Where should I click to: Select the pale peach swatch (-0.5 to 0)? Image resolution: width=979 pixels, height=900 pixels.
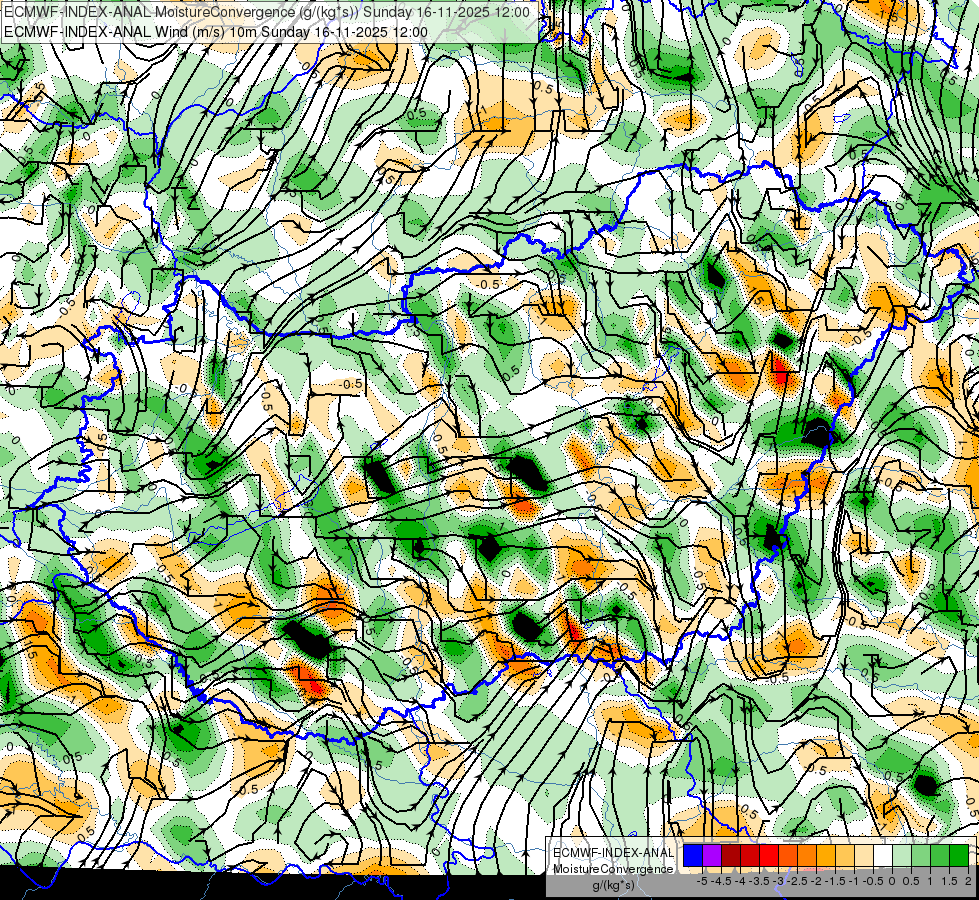tap(864, 855)
